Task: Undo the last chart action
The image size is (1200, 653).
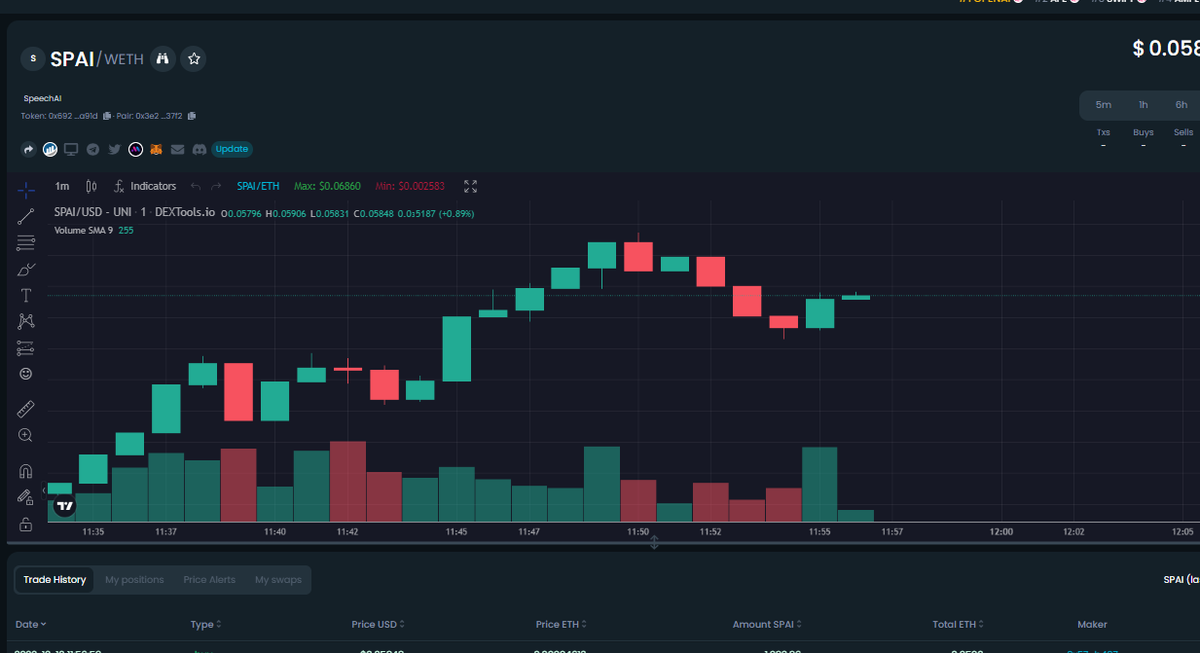Action: 195,186
